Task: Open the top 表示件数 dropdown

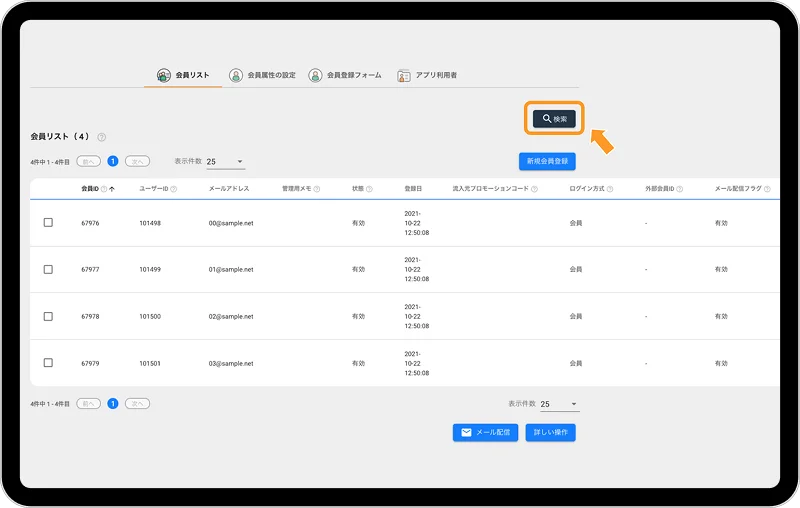Action: 225,161
